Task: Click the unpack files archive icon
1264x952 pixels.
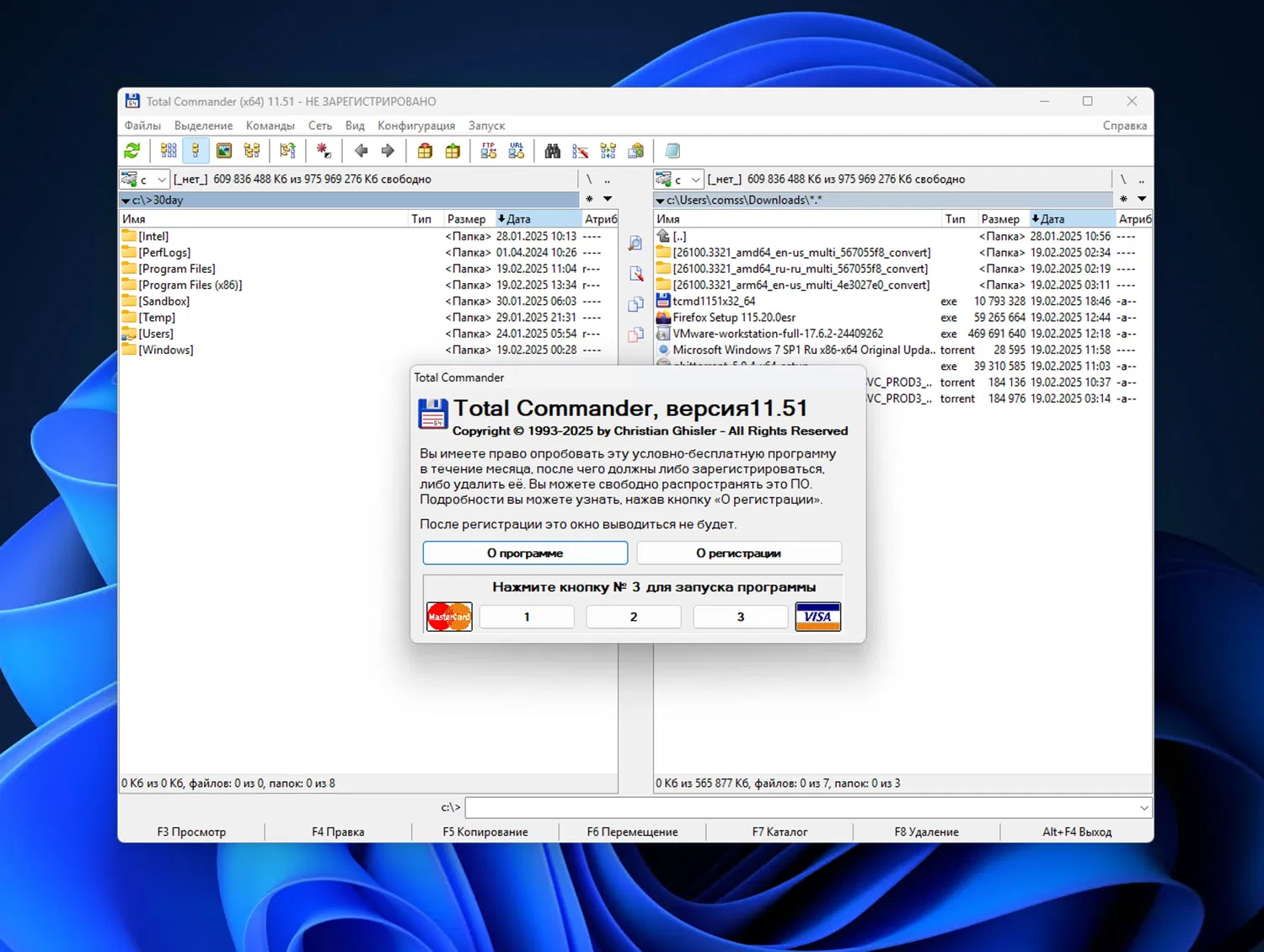Action: 453,151
